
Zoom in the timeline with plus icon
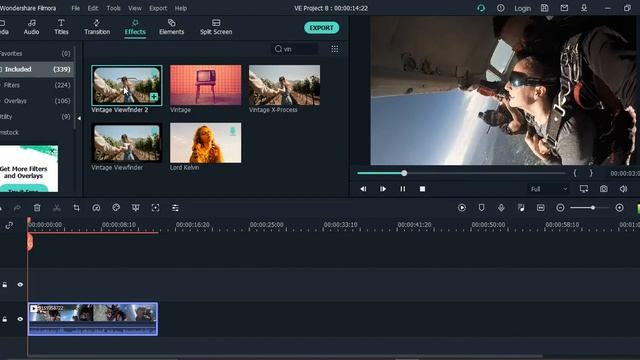coord(619,208)
